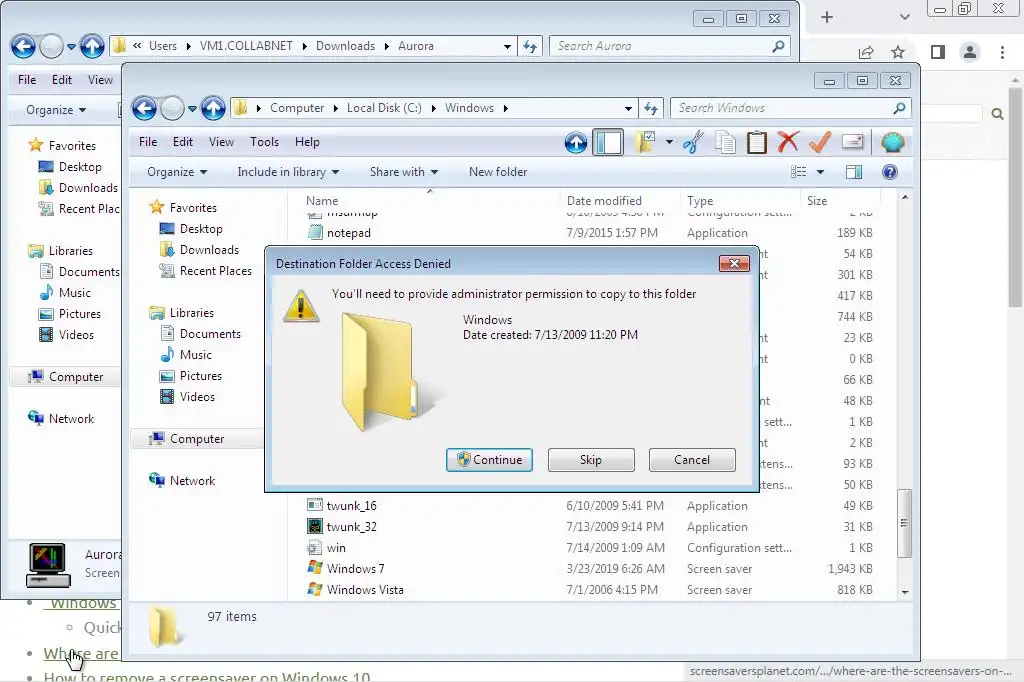Toggle the navigation pane toolbar icon
This screenshot has height=682, width=1024.
pos(608,142)
